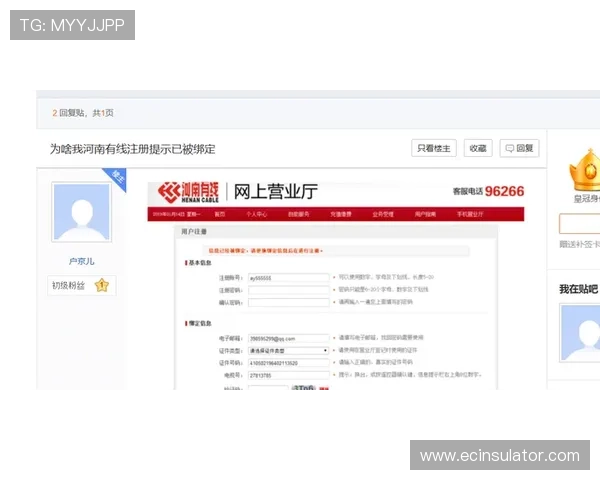Click the 2回复贴，共1页 counter text
Image resolution: width=600 pixels, height=480 pixels.
pos(83,113)
